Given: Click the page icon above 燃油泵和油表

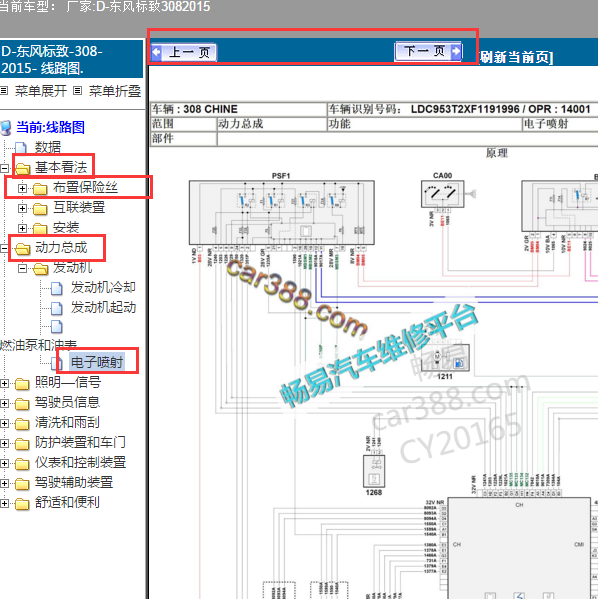Looking at the screenshot, I should click(x=57, y=327).
